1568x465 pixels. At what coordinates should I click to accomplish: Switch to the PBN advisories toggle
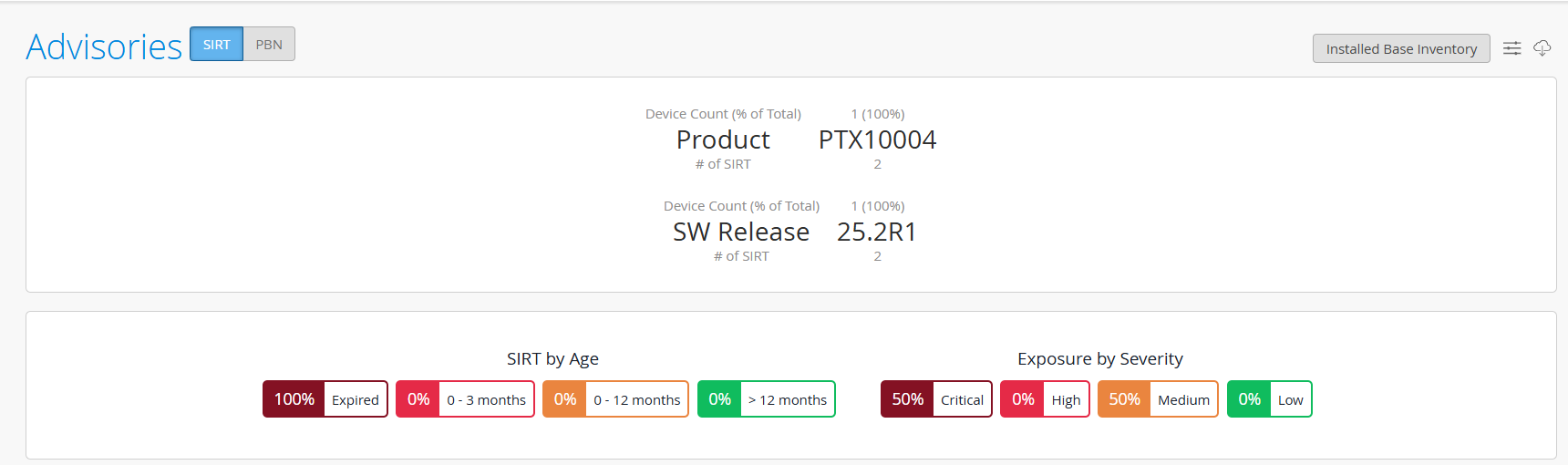click(x=269, y=44)
